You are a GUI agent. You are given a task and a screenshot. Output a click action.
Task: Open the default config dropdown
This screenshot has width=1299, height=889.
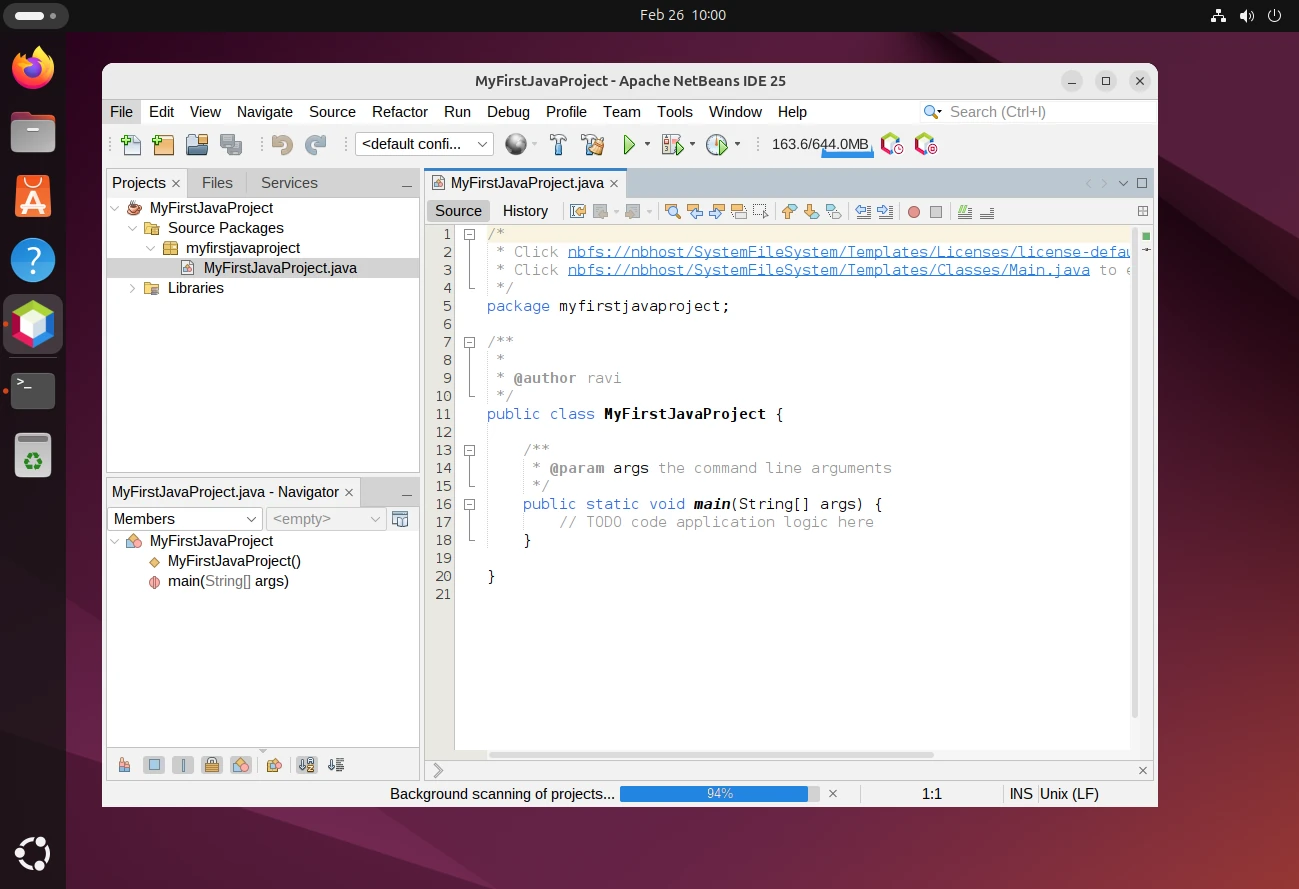[424, 144]
